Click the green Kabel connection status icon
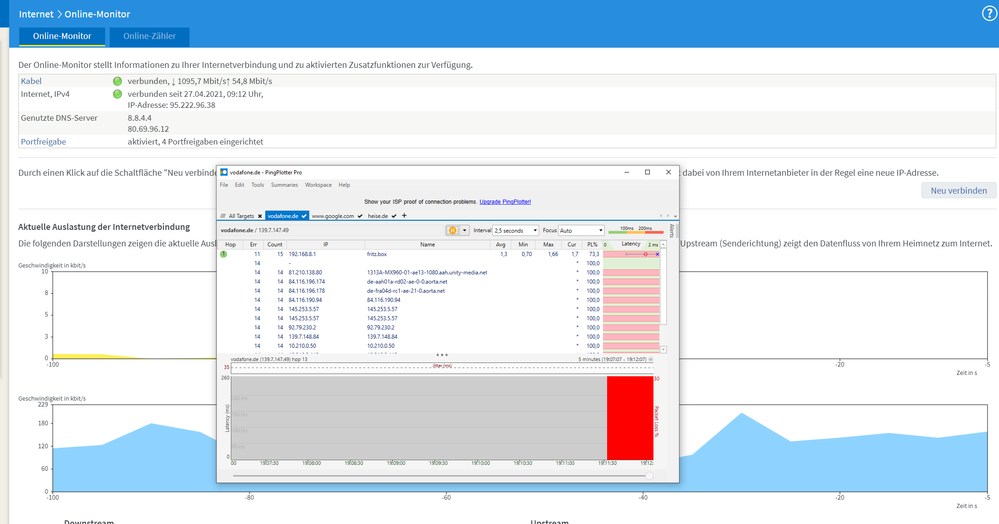The width and height of the screenshot is (999, 524). click(117, 80)
